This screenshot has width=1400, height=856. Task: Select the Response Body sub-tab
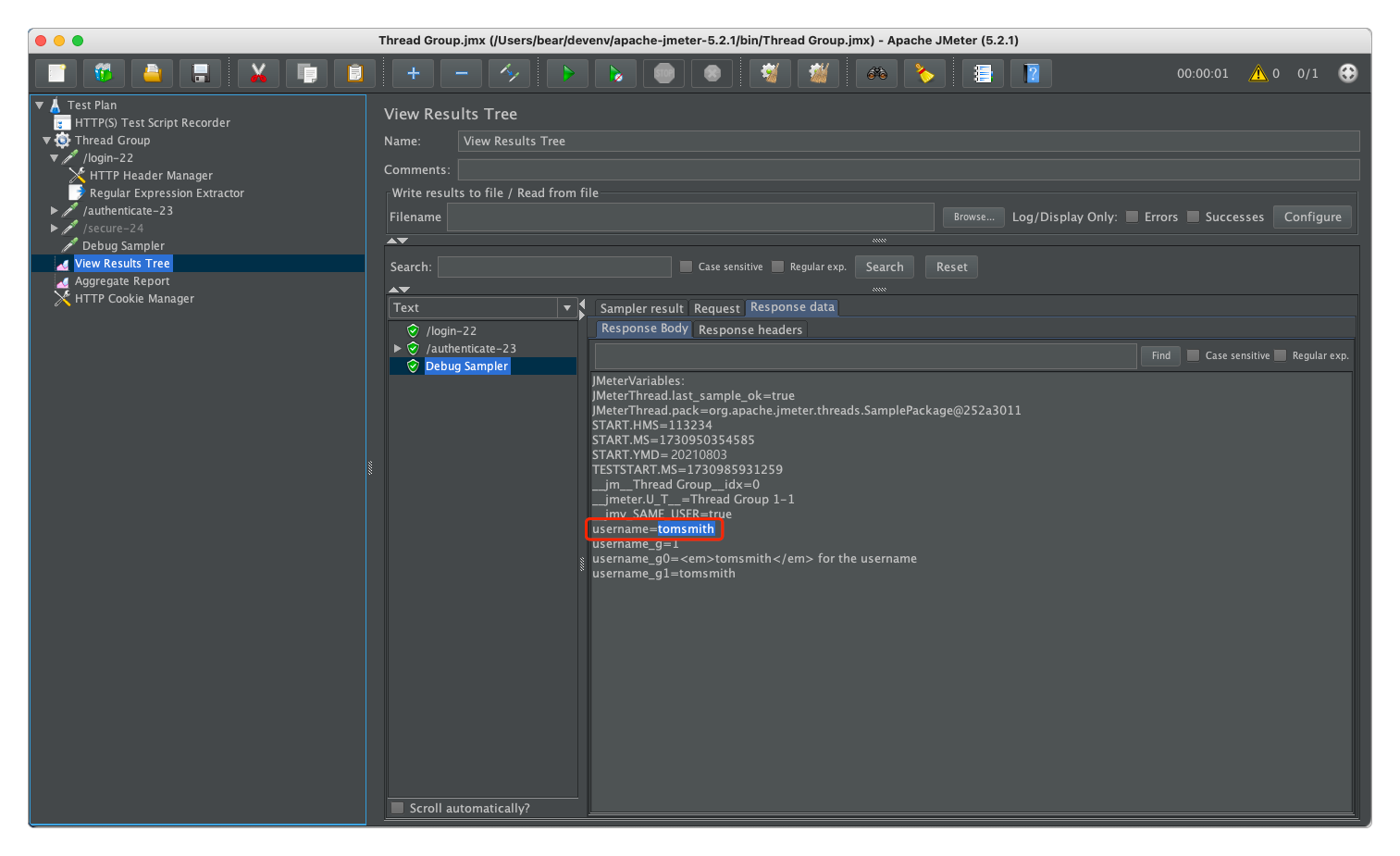644,329
